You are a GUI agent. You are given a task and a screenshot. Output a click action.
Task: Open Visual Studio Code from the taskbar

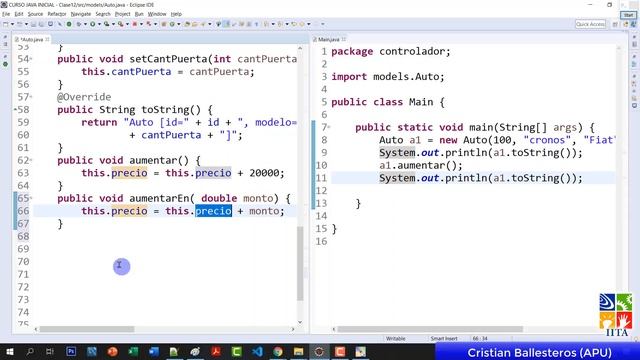[x=257, y=351]
